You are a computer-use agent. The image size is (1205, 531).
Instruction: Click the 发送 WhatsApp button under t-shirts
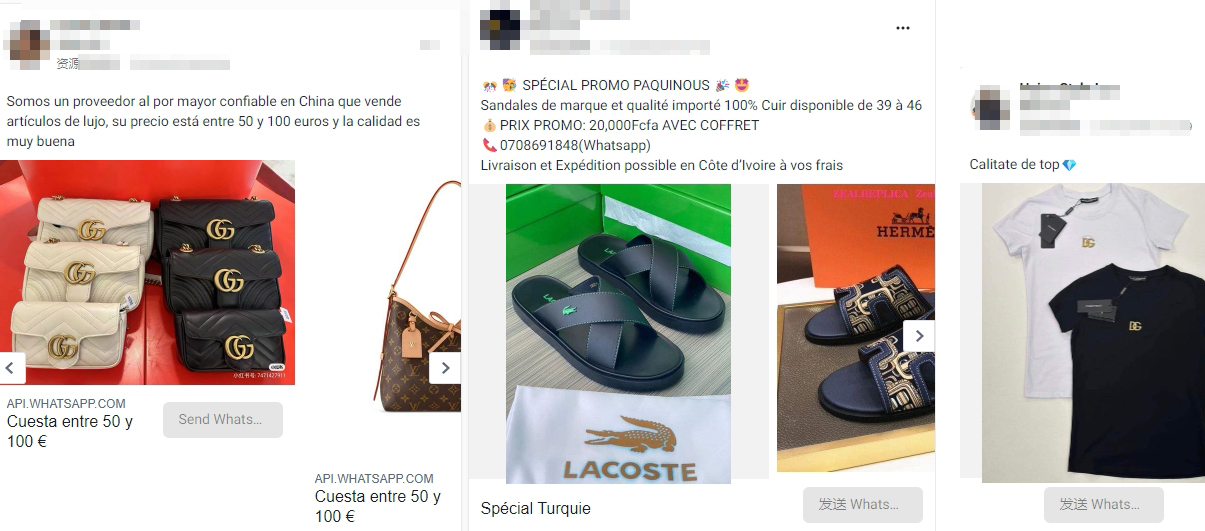tap(1104, 505)
